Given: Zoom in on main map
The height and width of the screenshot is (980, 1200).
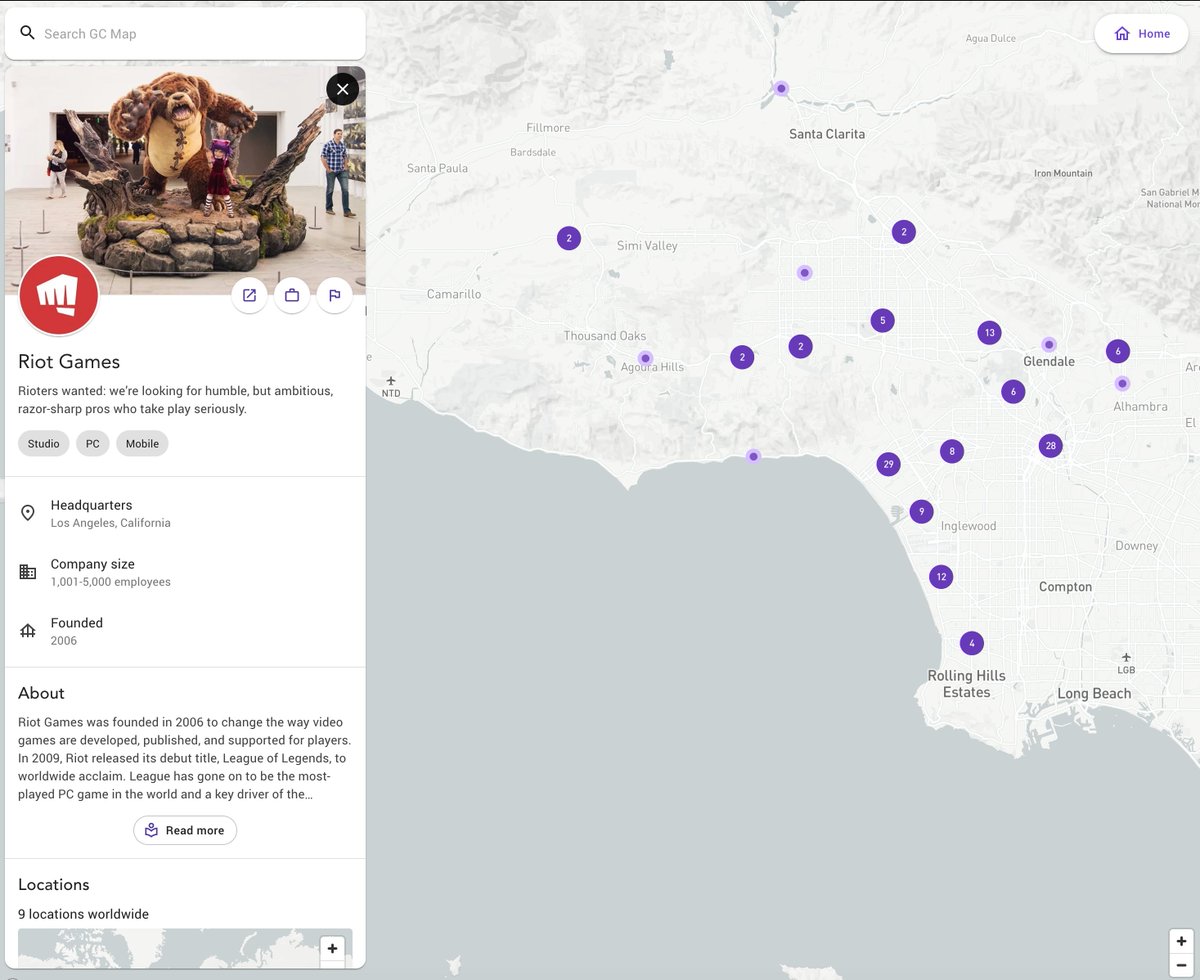Looking at the screenshot, I should (x=1181, y=941).
